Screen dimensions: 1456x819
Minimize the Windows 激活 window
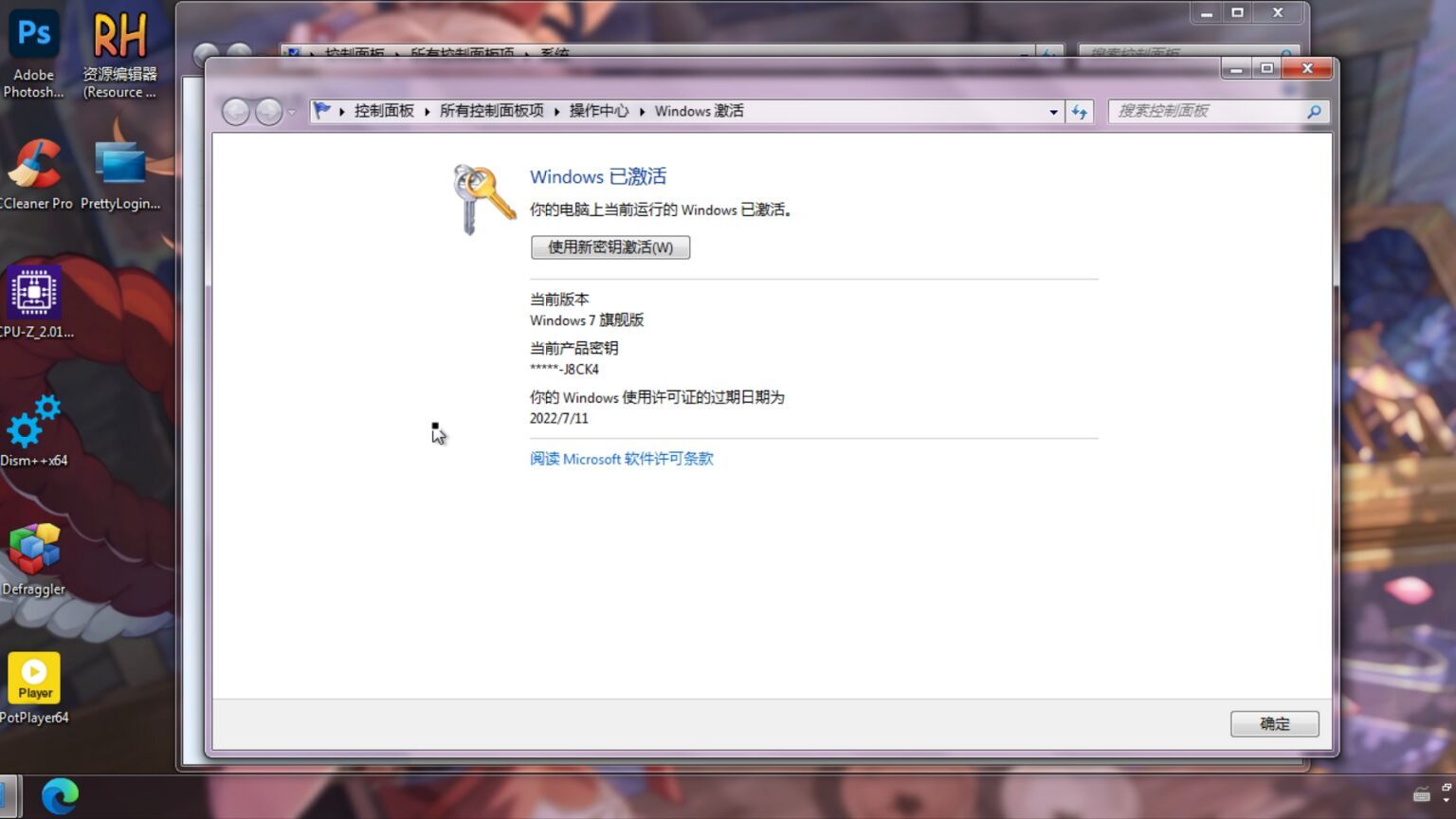pyautogui.click(x=1236, y=69)
